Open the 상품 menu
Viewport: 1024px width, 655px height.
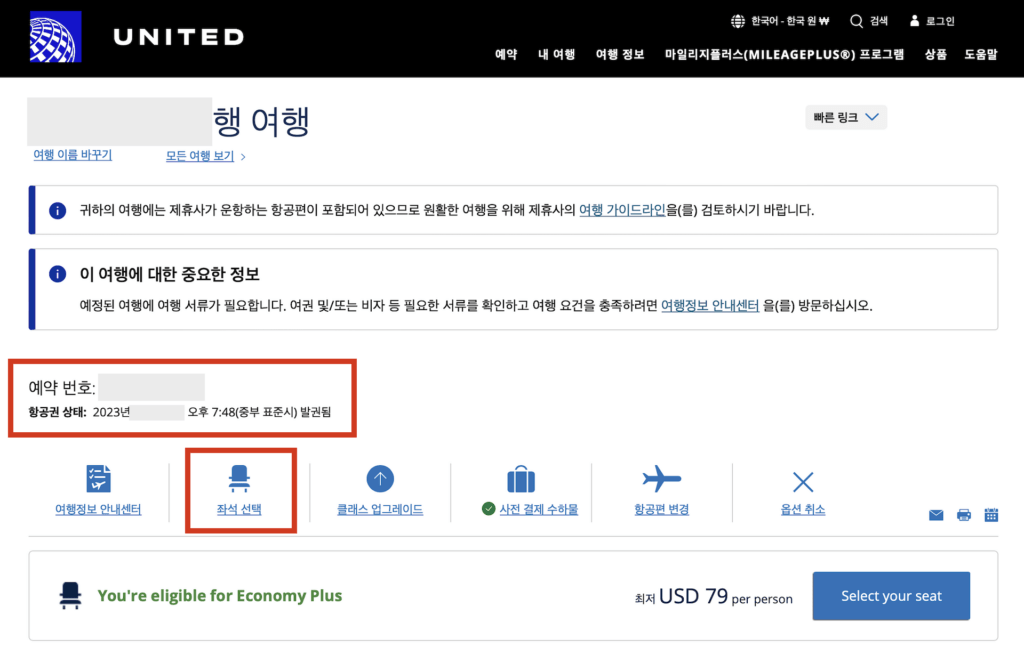(x=935, y=54)
